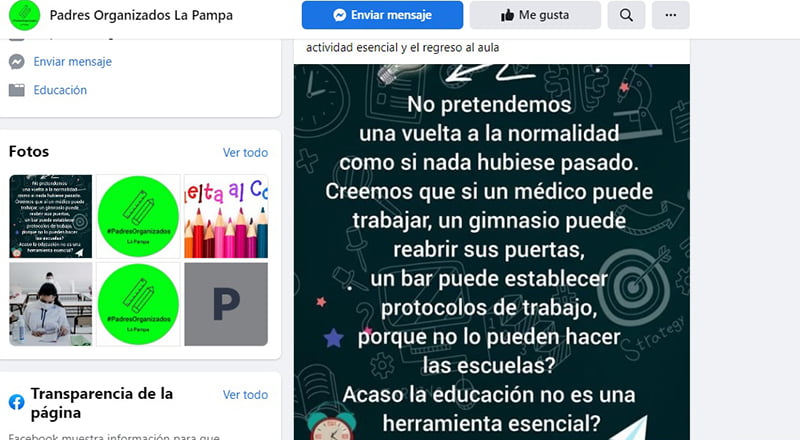Click the folder icon beside Educación
The width and height of the screenshot is (800, 440).
(x=16, y=90)
